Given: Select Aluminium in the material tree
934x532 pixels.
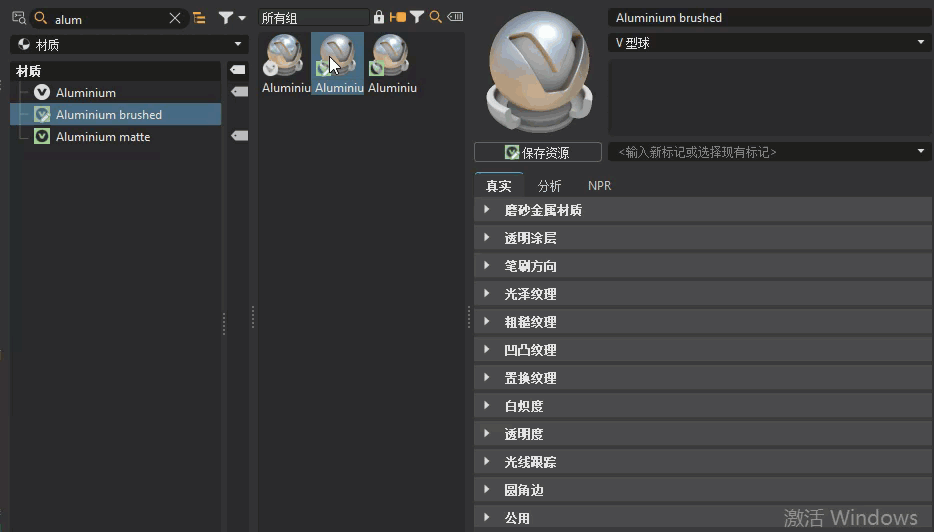Looking at the screenshot, I should click(86, 92).
